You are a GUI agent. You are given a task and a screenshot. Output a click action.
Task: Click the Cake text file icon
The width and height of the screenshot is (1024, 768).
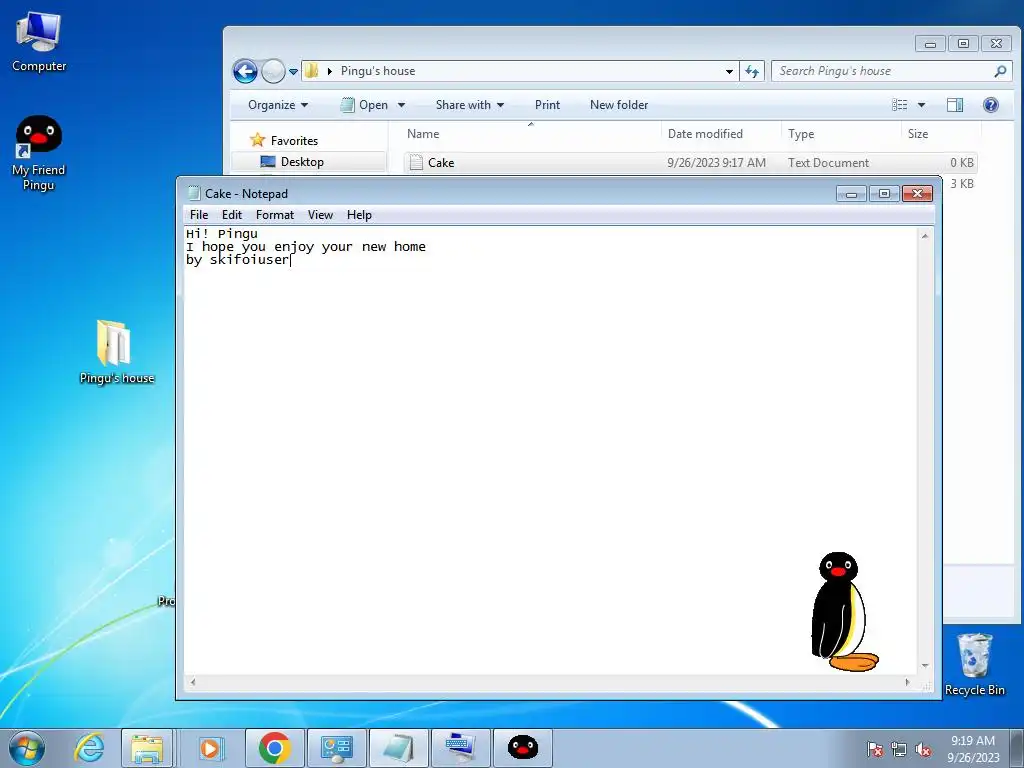(x=416, y=163)
